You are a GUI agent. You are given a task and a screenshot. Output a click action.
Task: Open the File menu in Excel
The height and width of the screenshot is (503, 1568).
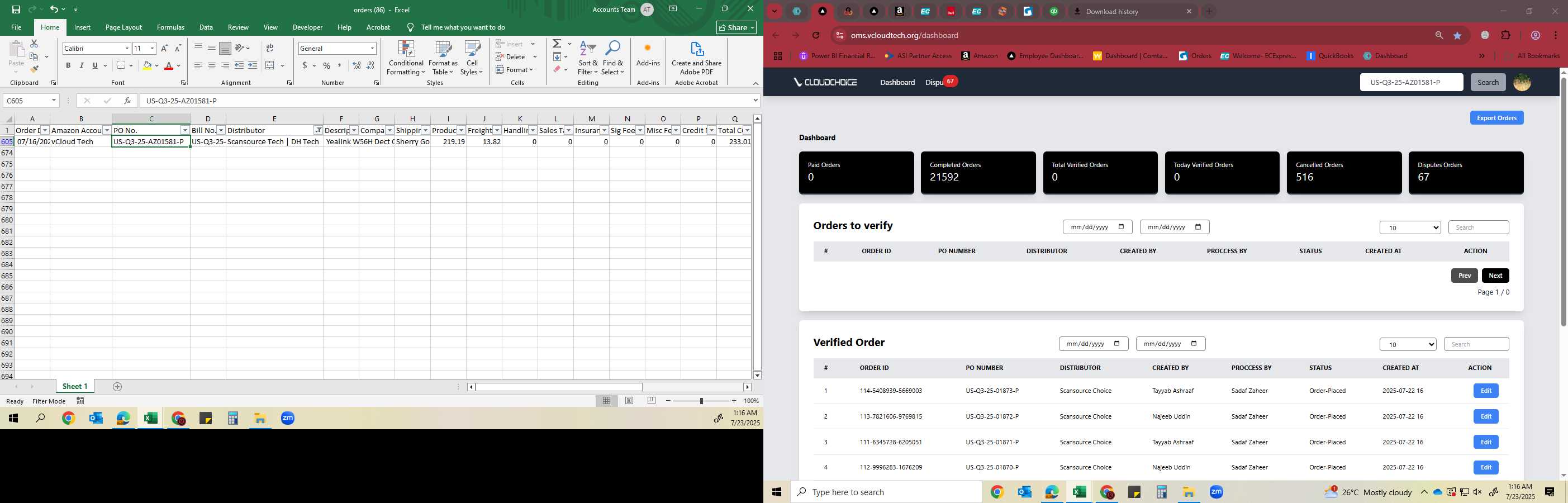(16, 27)
